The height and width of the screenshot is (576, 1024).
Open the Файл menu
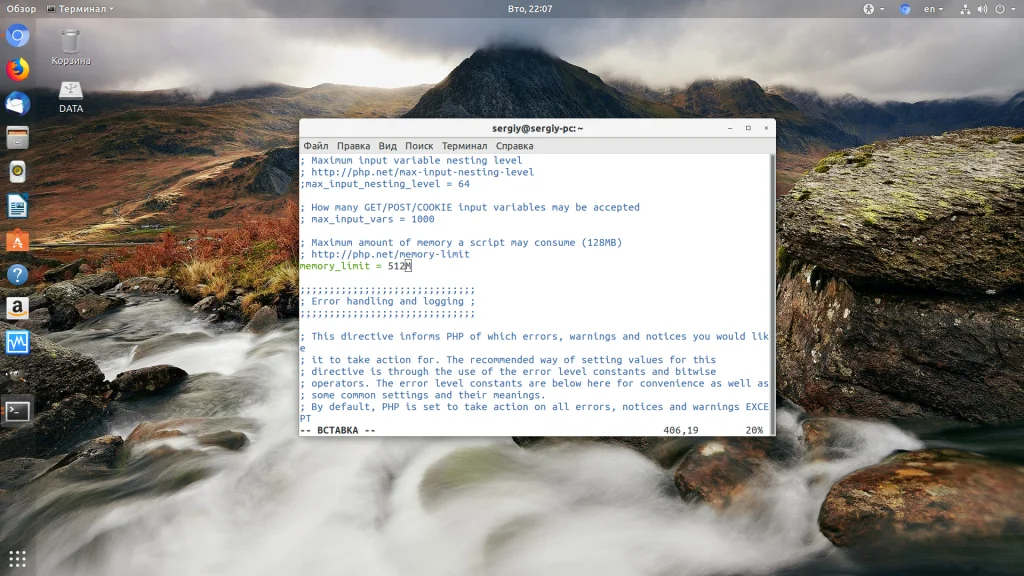pyautogui.click(x=315, y=146)
